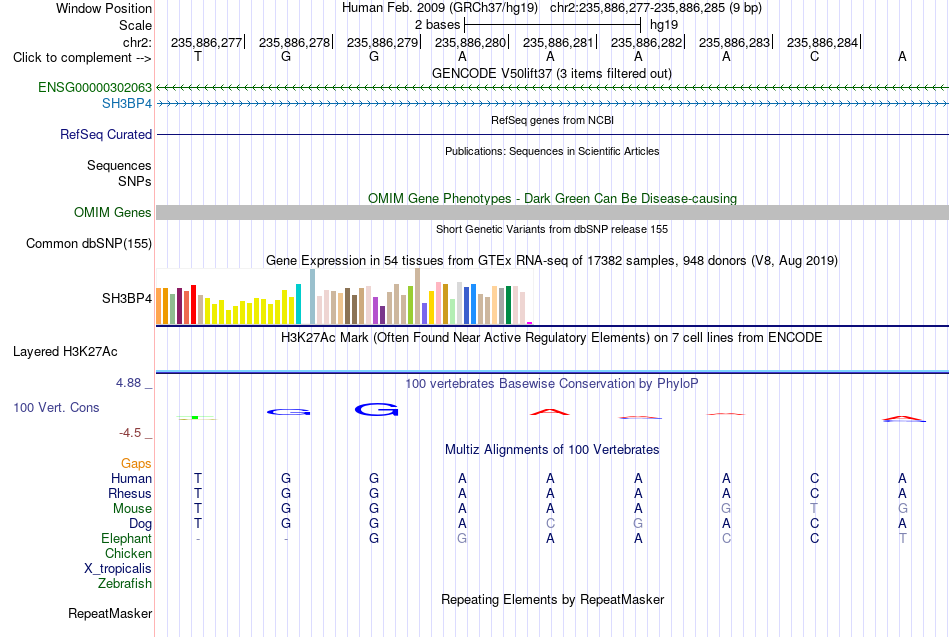Image resolution: width=950 pixels, height=637 pixels.
Task: Click the Layered H3K27Ac track label
Action: [65, 352]
